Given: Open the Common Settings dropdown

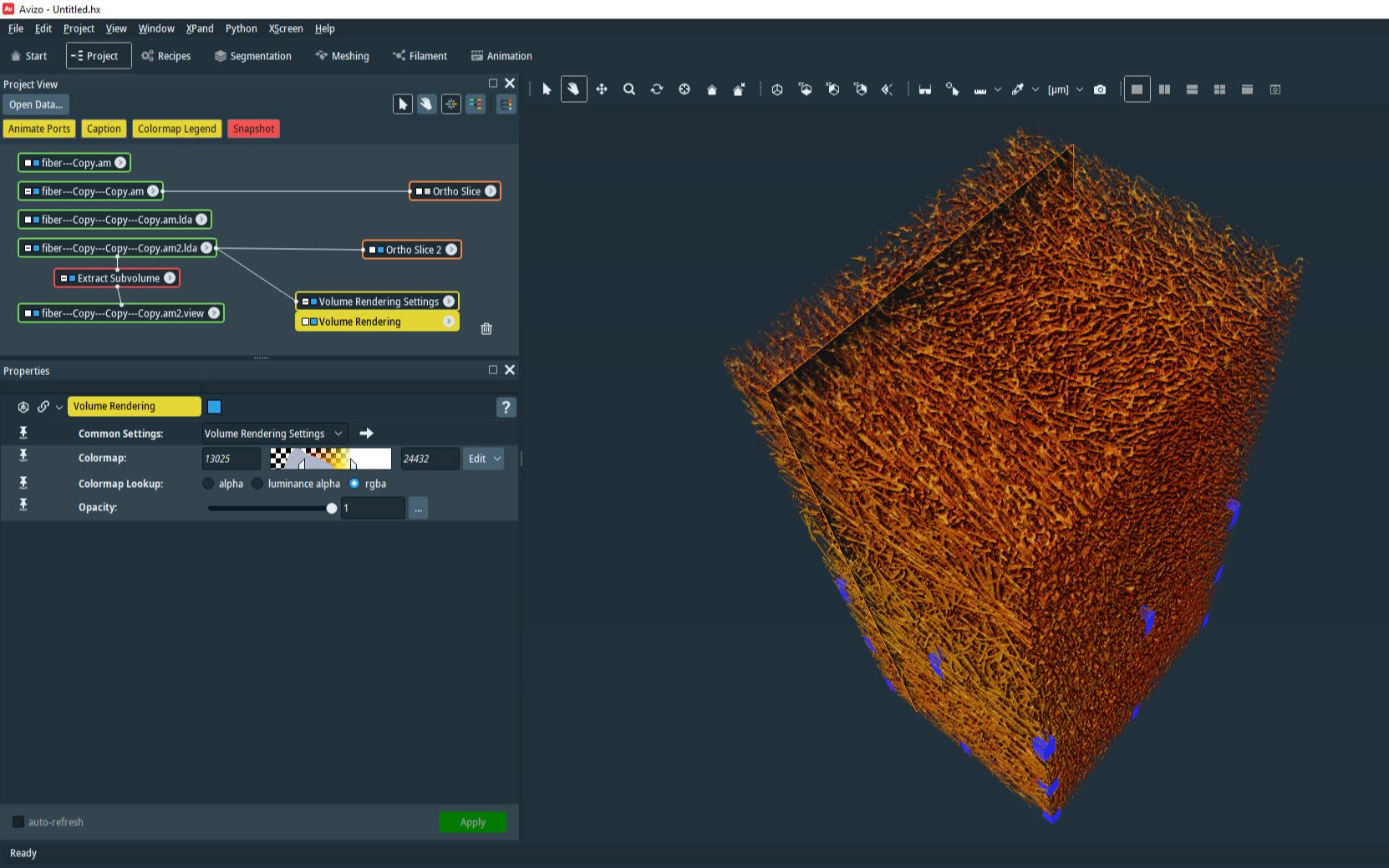Looking at the screenshot, I should point(274,434).
